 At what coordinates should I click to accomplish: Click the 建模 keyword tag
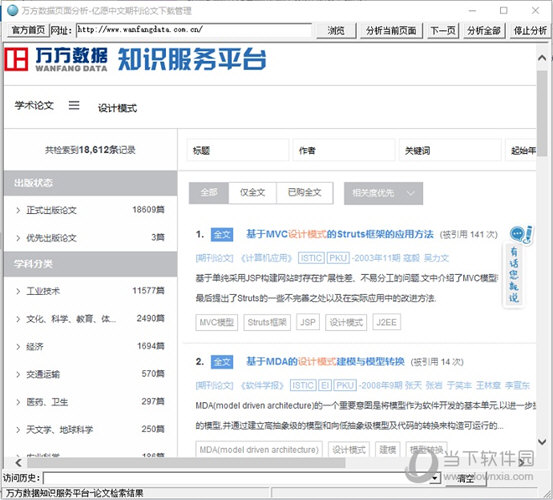point(388,450)
